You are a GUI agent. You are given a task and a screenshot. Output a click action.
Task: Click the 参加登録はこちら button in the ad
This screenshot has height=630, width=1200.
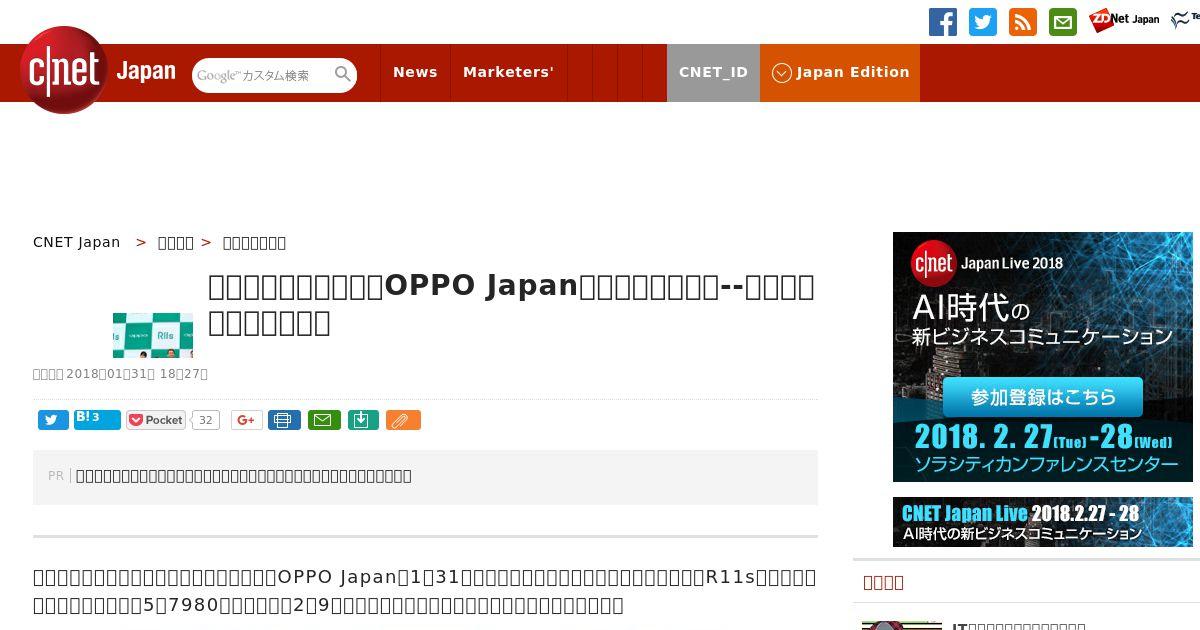click(1043, 397)
